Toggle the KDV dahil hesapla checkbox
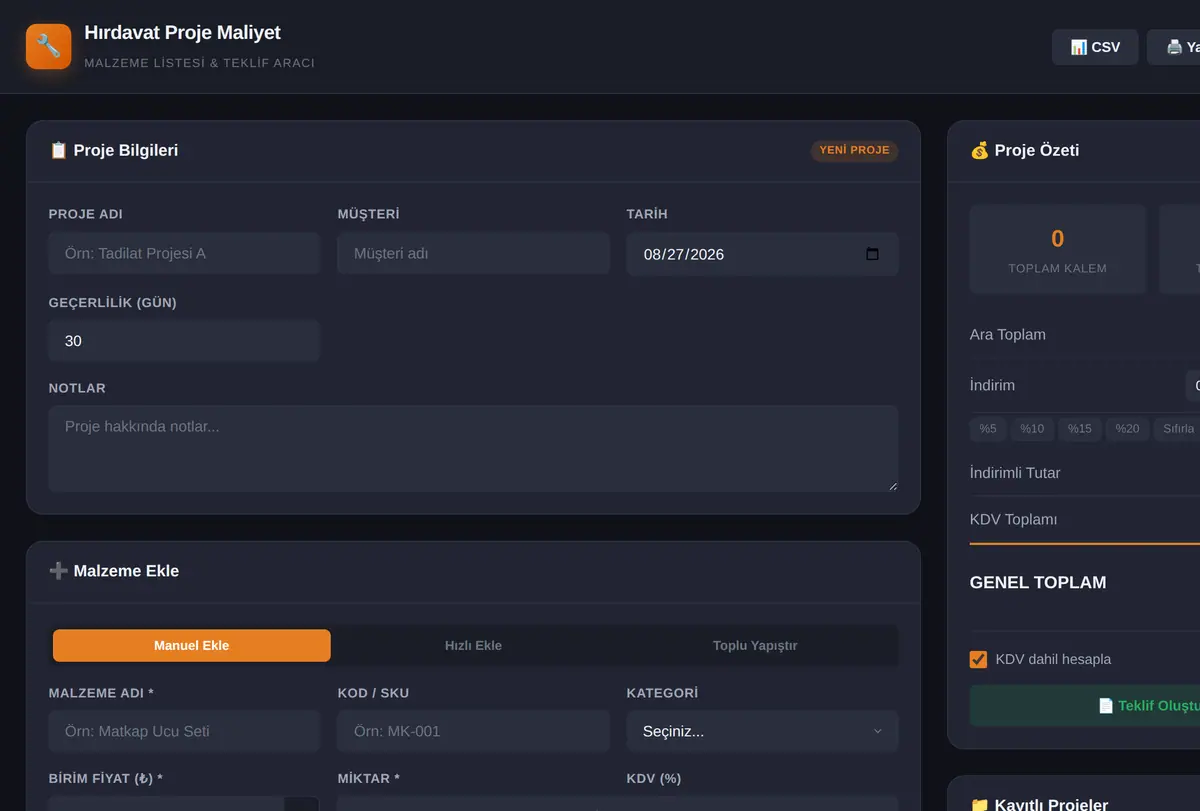 click(979, 659)
